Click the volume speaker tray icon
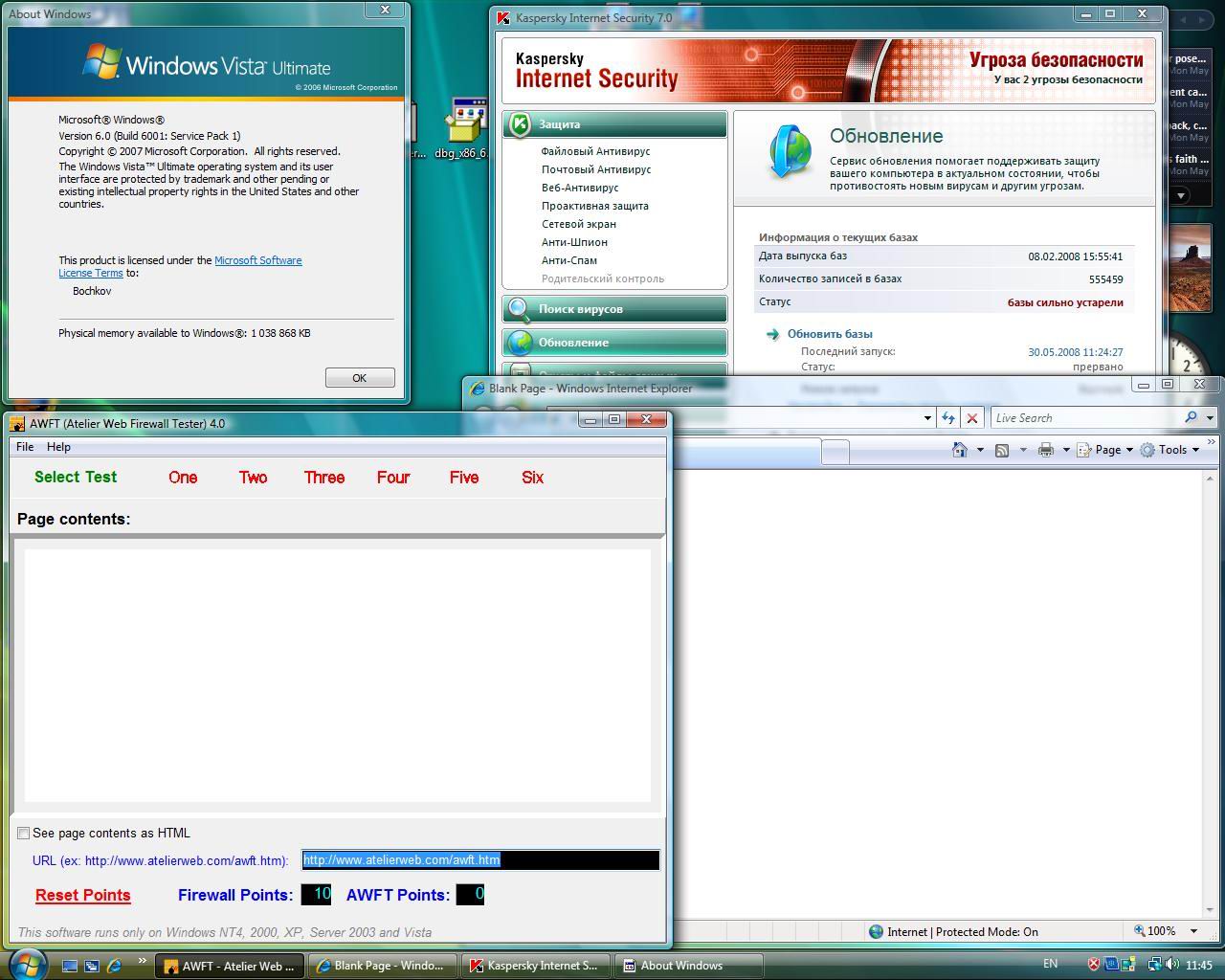The image size is (1225, 980). 1172,965
